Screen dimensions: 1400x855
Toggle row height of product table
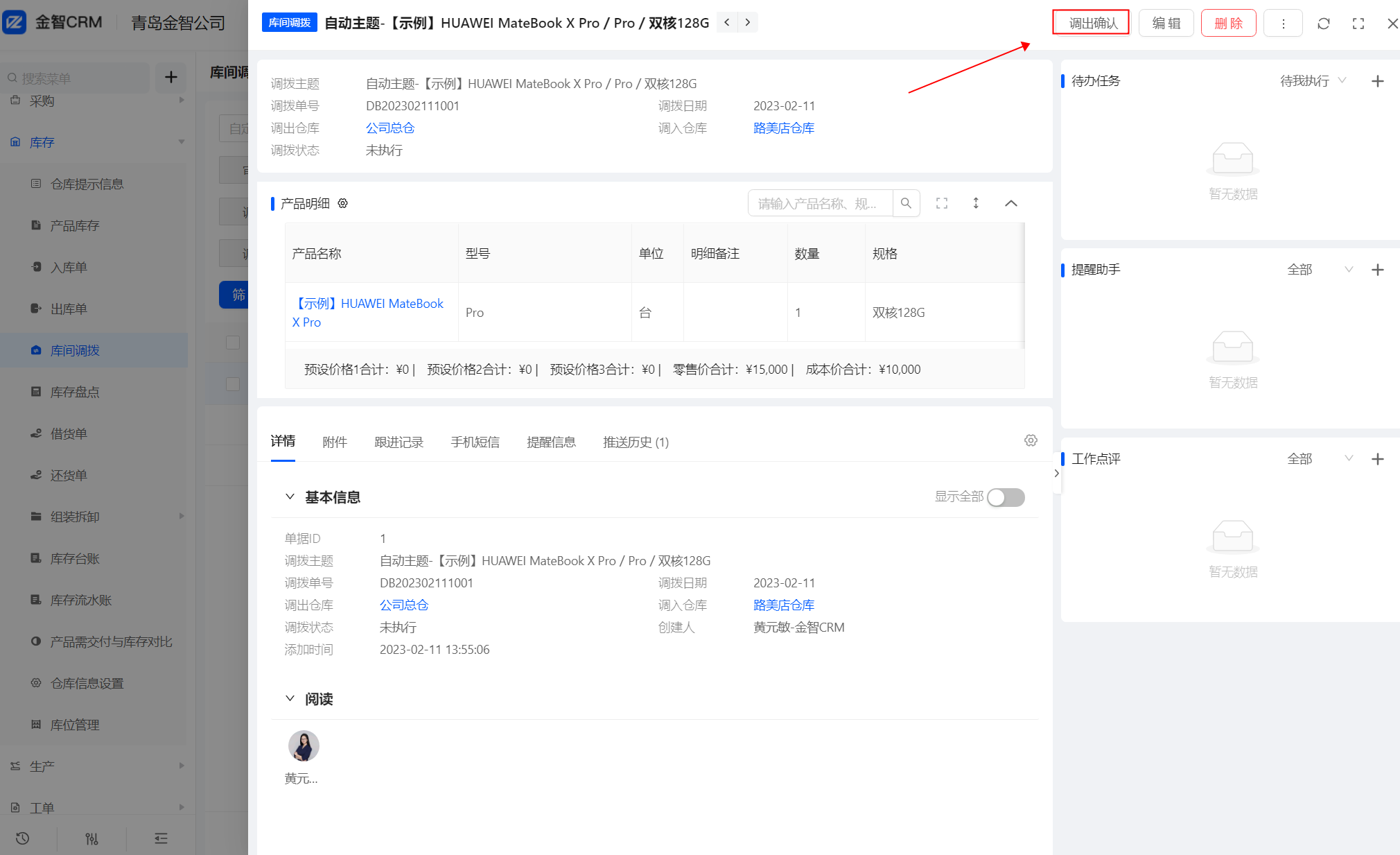point(976,203)
